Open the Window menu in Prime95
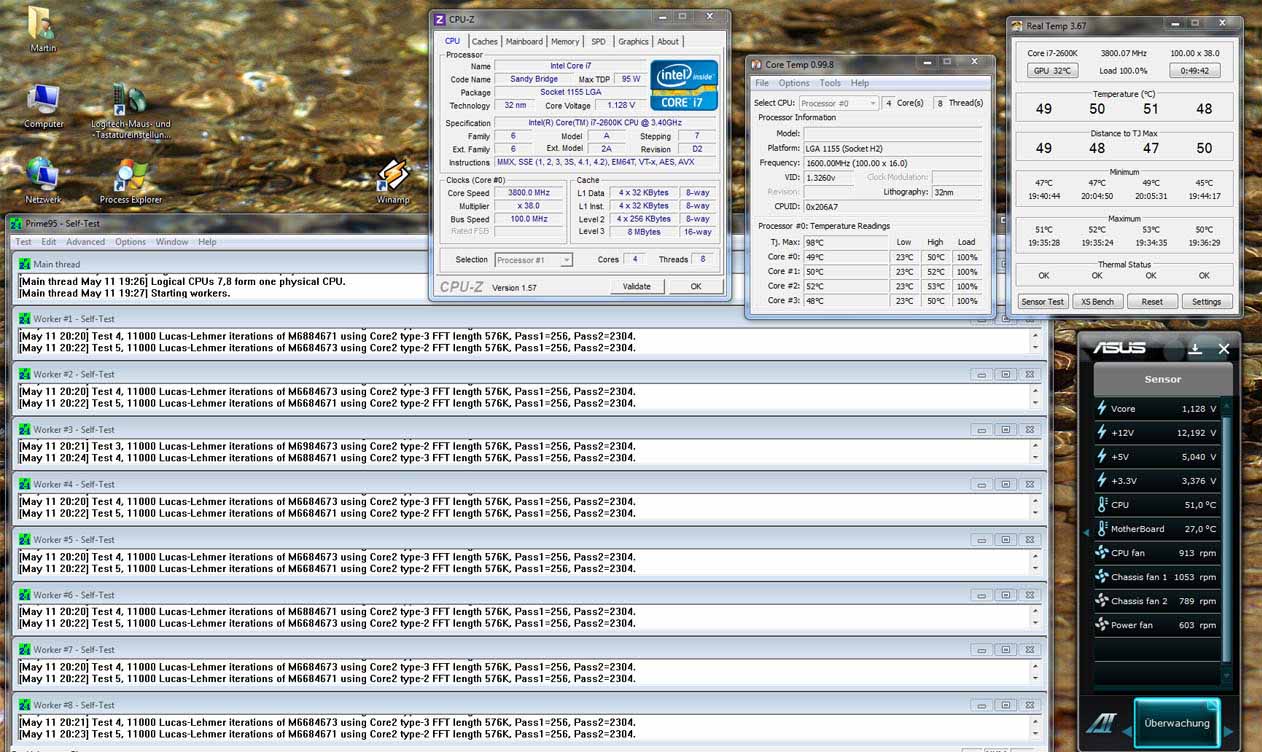Screen dimensions: 1262x752 click(172, 242)
